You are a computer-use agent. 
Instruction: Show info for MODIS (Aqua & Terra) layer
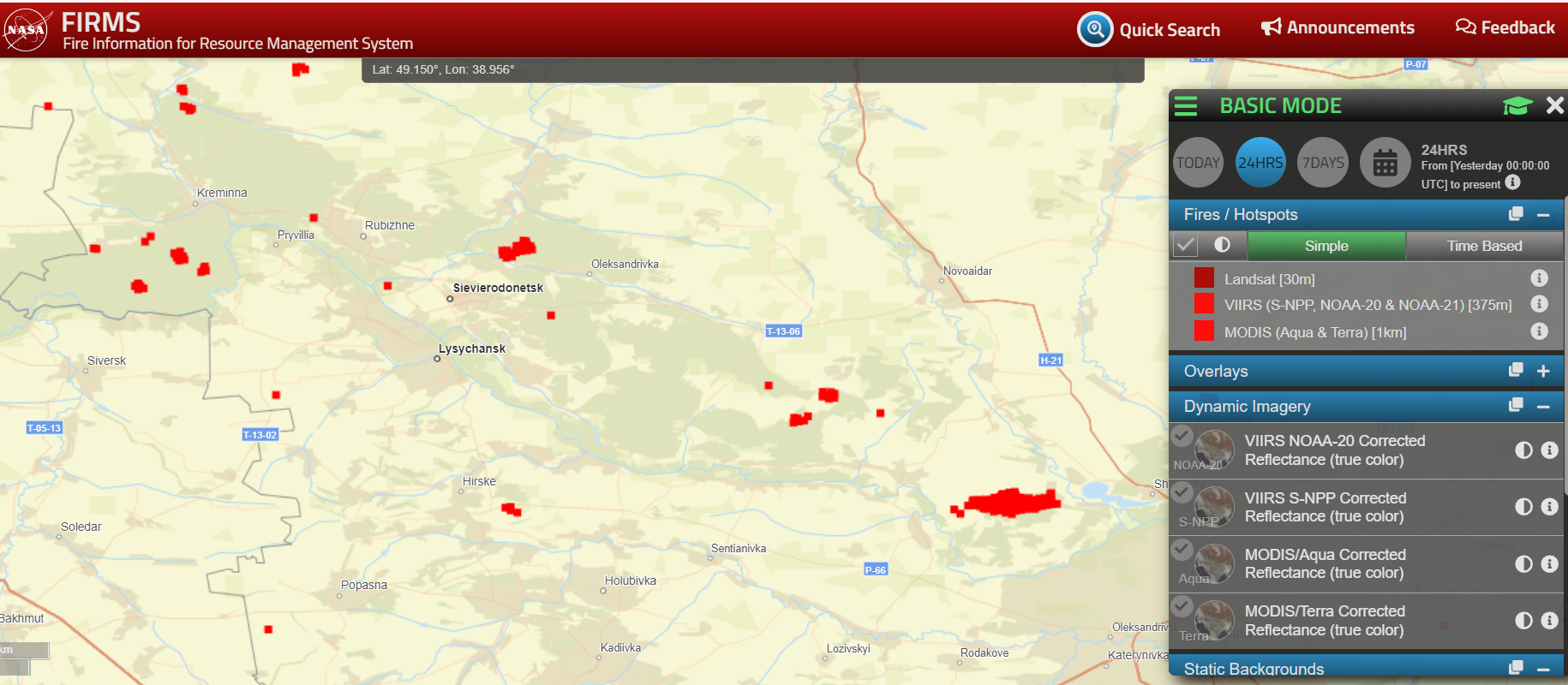(x=1539, y=331)
